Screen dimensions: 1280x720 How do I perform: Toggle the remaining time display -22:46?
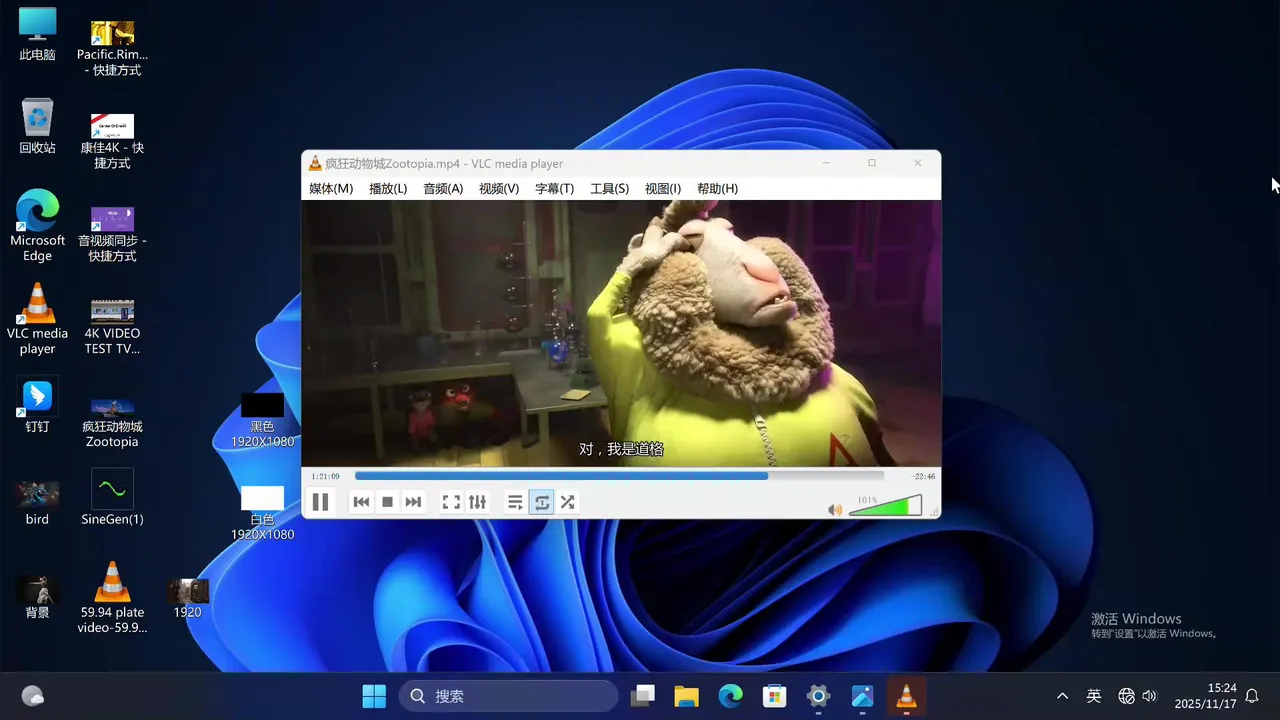click(x=923, y=476)
